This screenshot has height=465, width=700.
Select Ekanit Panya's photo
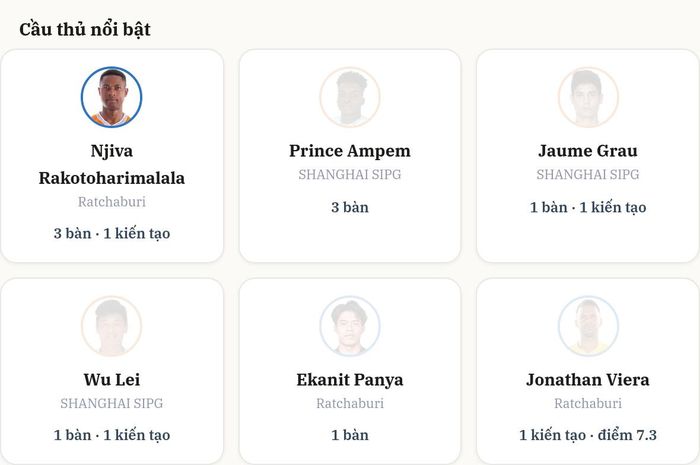click(350, 326)
